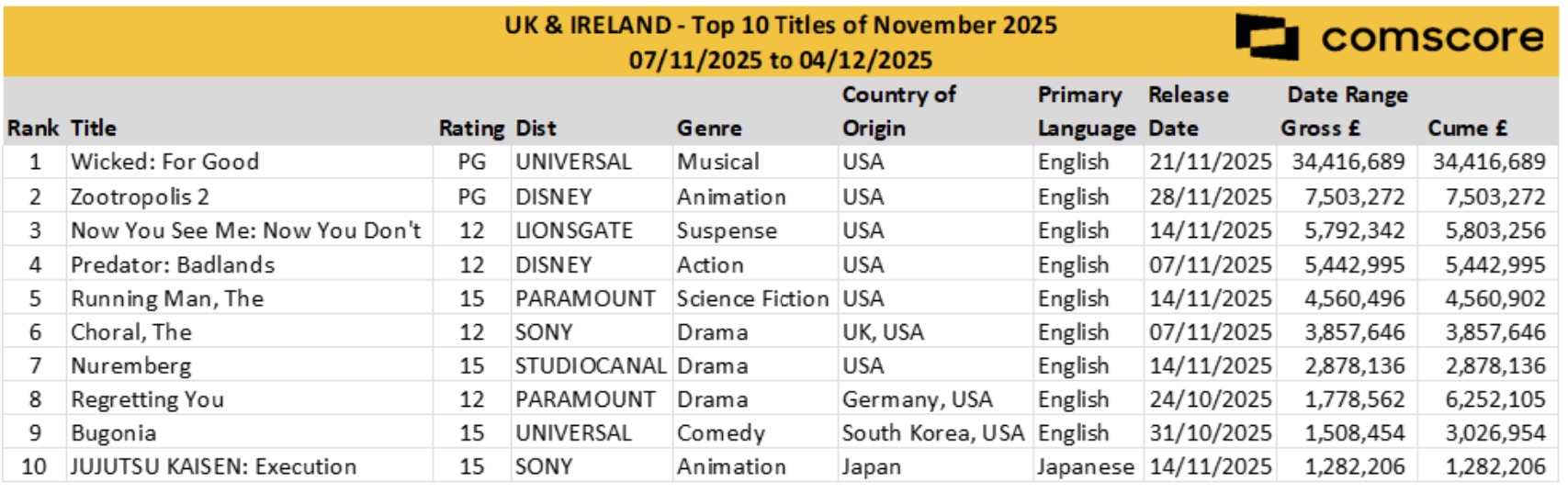The height and width of the screenshot is (493, 1568).
Task: Select the 24/10/2025 release date cell
Action: [1210, 399]
